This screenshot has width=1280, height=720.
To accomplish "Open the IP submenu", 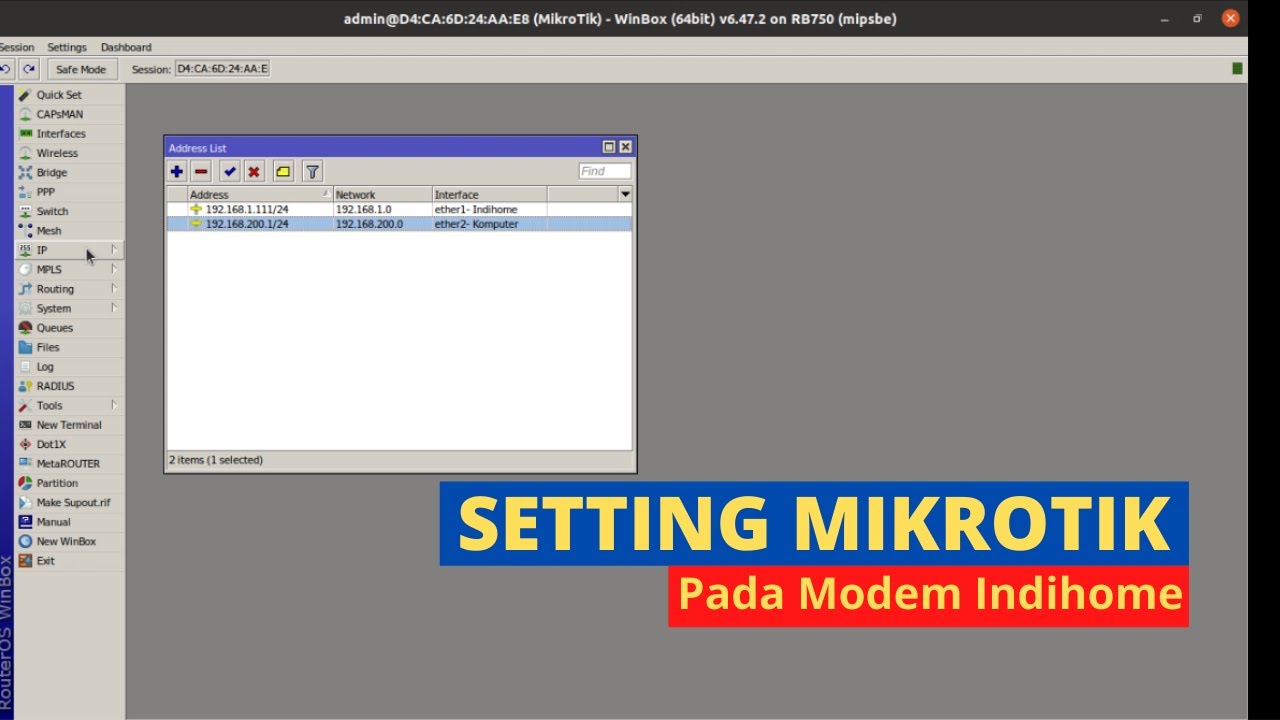I will pos(69,250).
